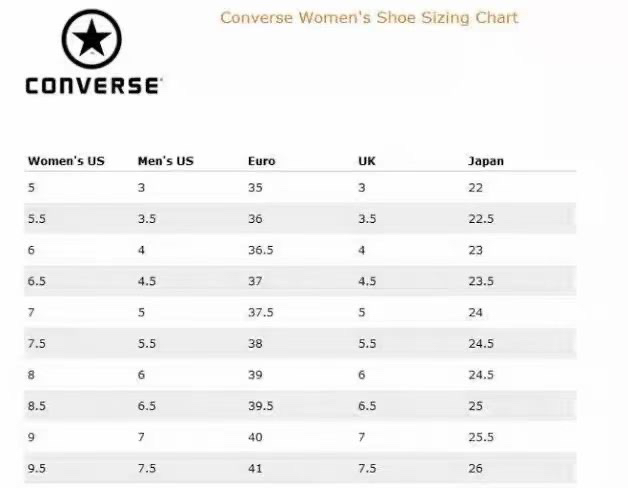Click Japan size 26 cell
Screen dimensions: 628x488
coord(475,470)
